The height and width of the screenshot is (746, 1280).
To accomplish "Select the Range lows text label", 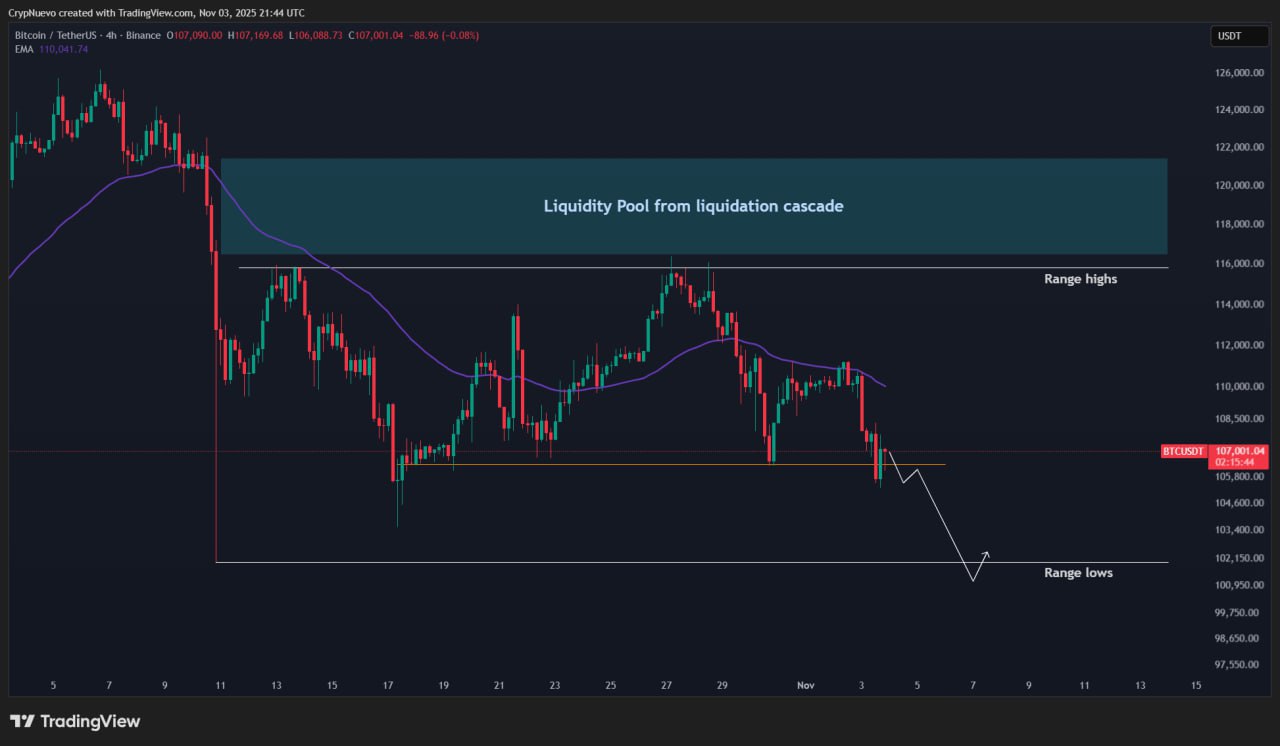I will tap(1078, 573).
